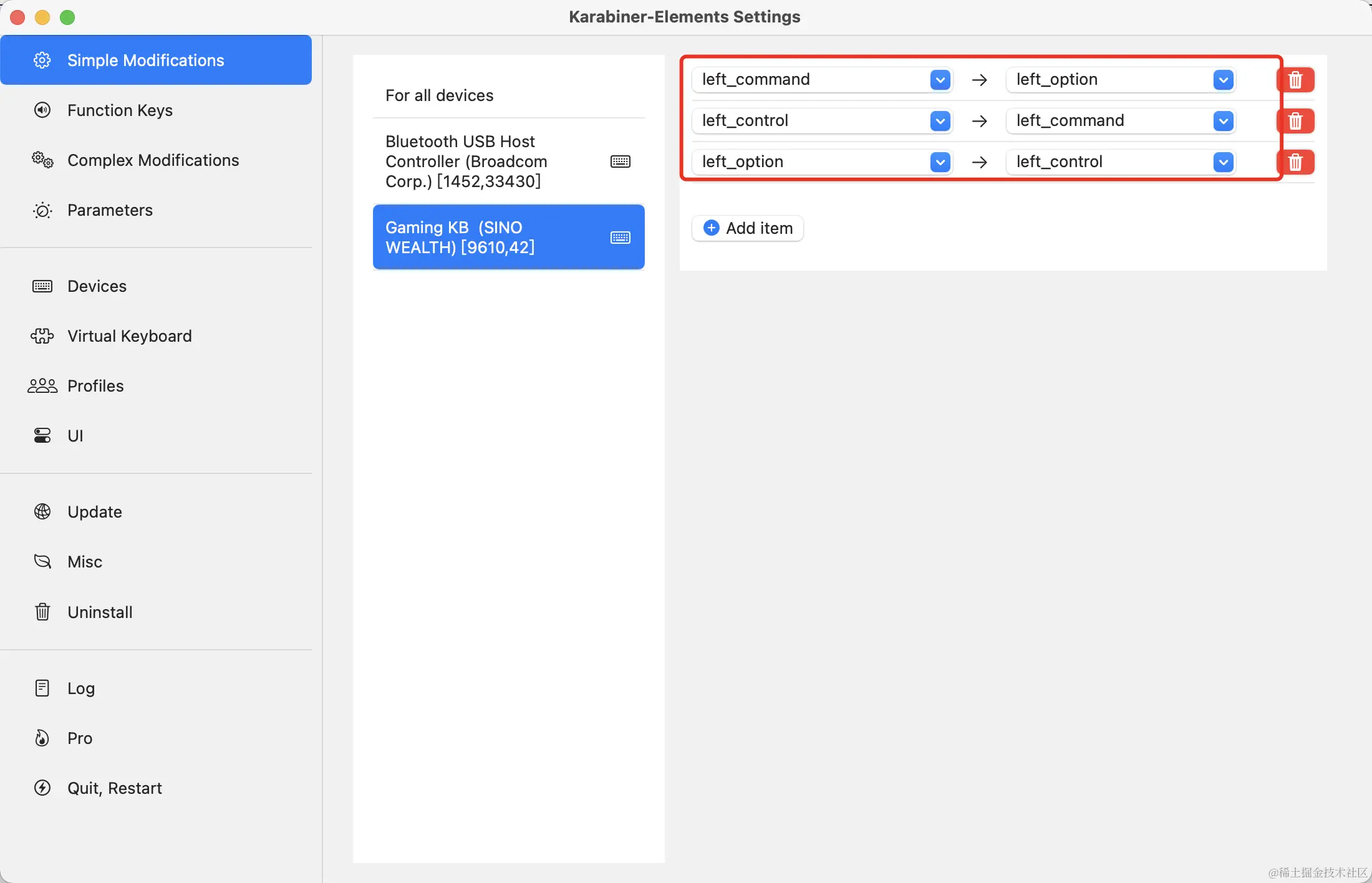
Task: Click the Quit, Restart bolt icon
Action: click(42, 788)
